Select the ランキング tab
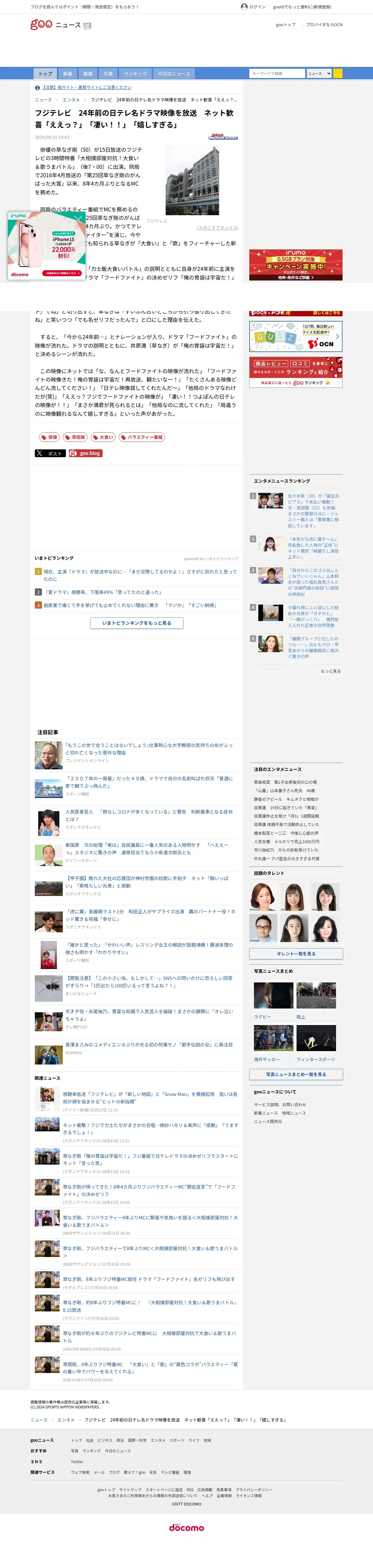The width and height of the screenshot is (373, 1568). [x=135, y=74]
